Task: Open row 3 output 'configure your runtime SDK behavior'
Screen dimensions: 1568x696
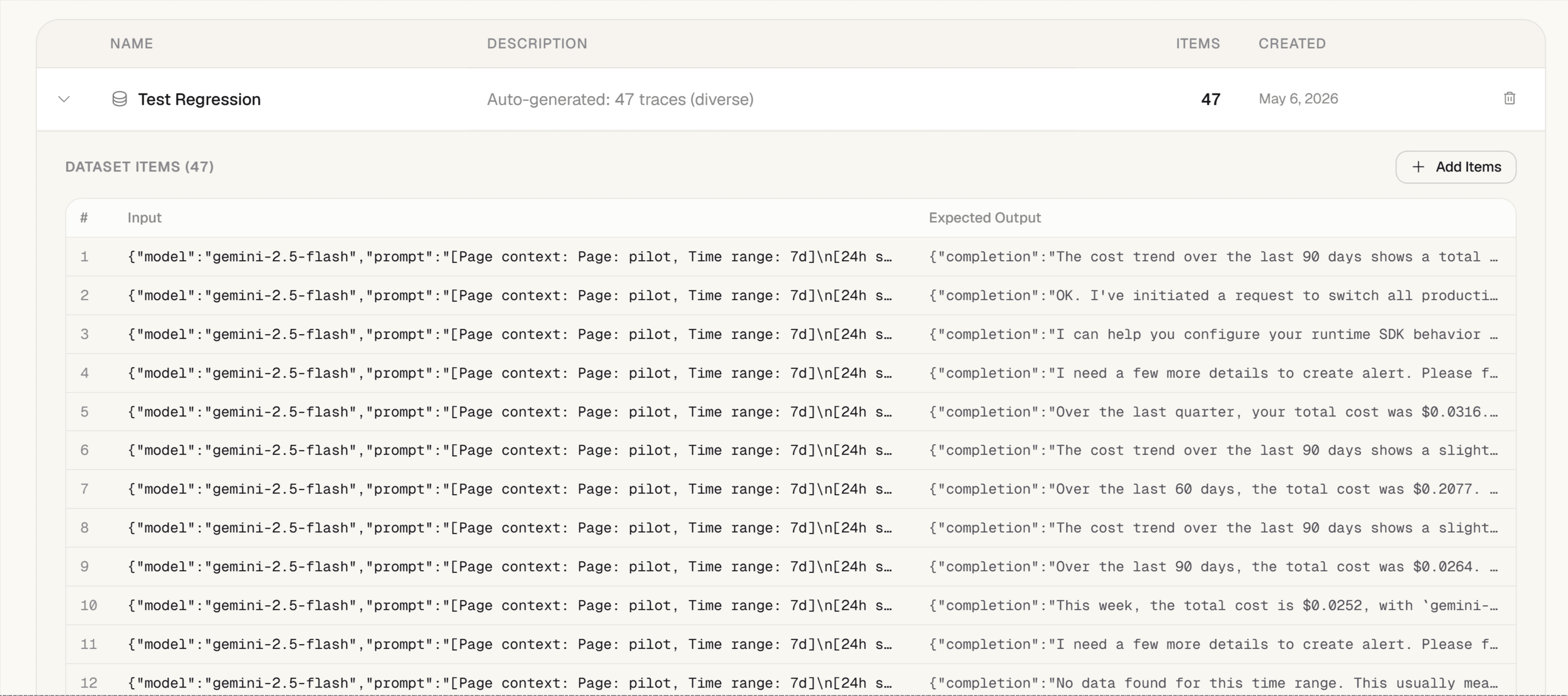Action: click(x=1213, y=334)
